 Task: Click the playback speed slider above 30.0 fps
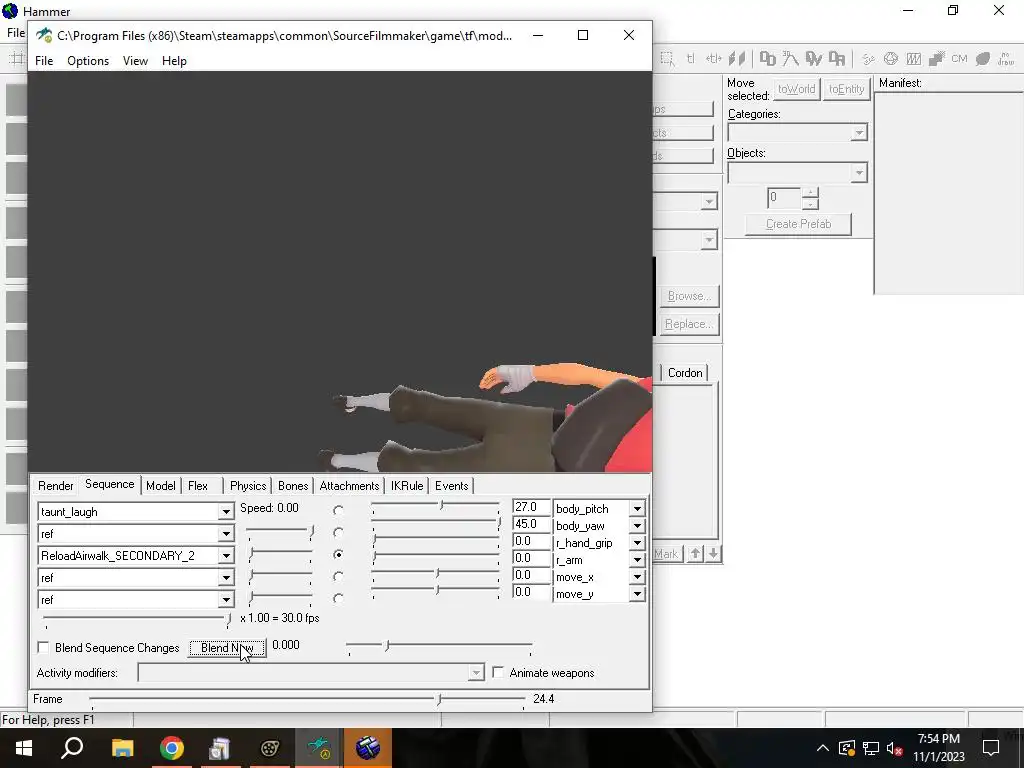point(136,618)
